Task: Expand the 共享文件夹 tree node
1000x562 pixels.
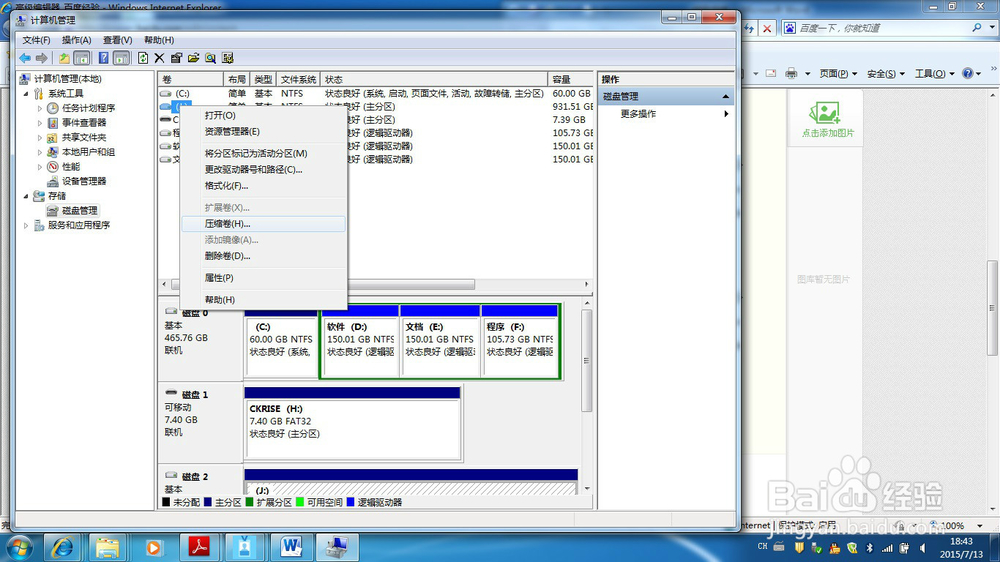Action: 39,138
